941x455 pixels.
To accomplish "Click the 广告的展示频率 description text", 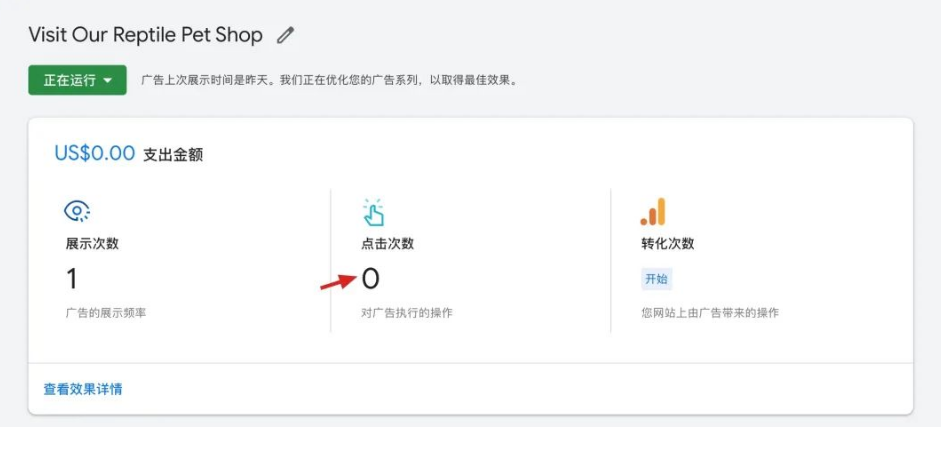I will point(105,313).
